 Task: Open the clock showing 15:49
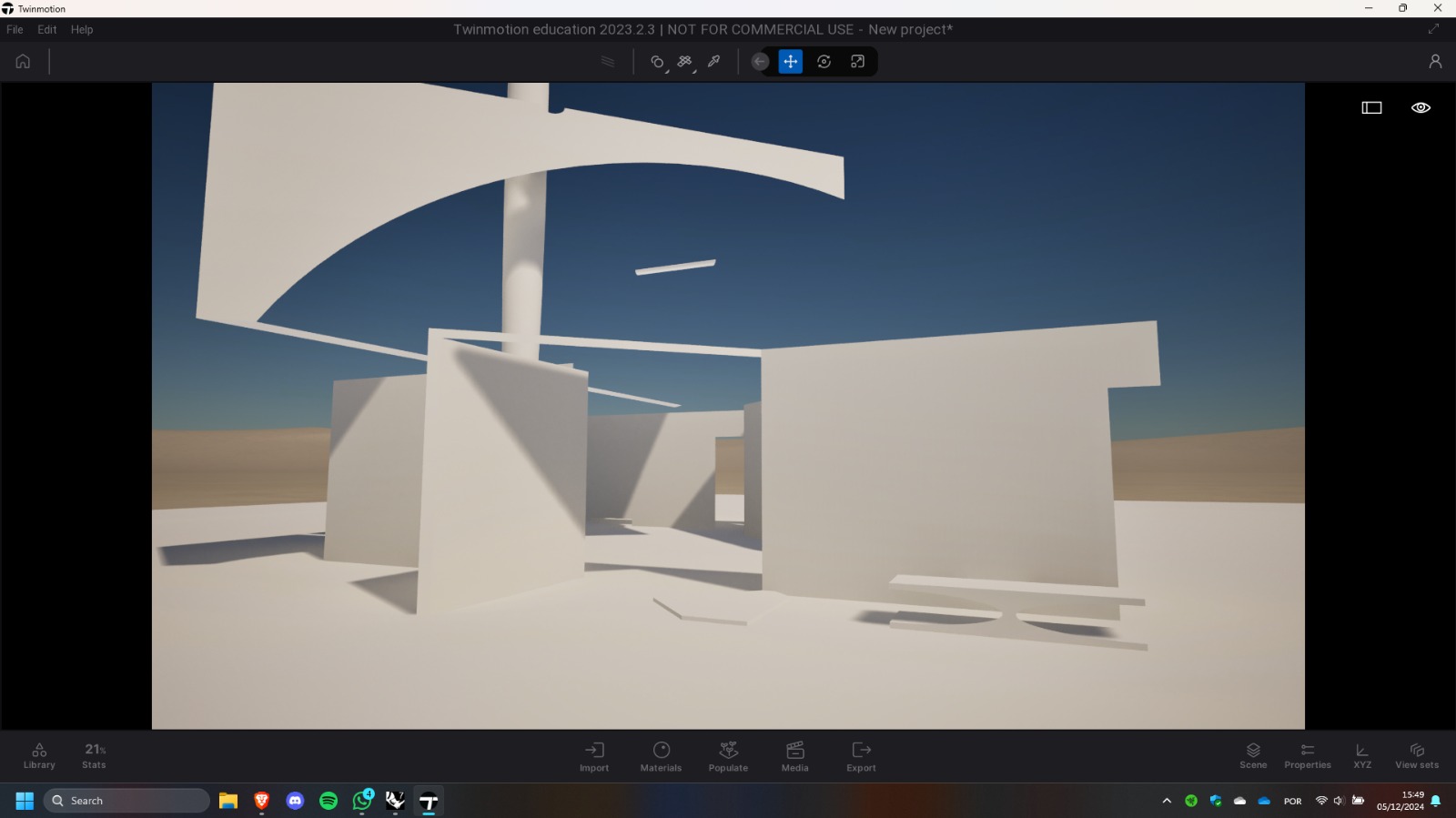click(x=1400, y=801)
